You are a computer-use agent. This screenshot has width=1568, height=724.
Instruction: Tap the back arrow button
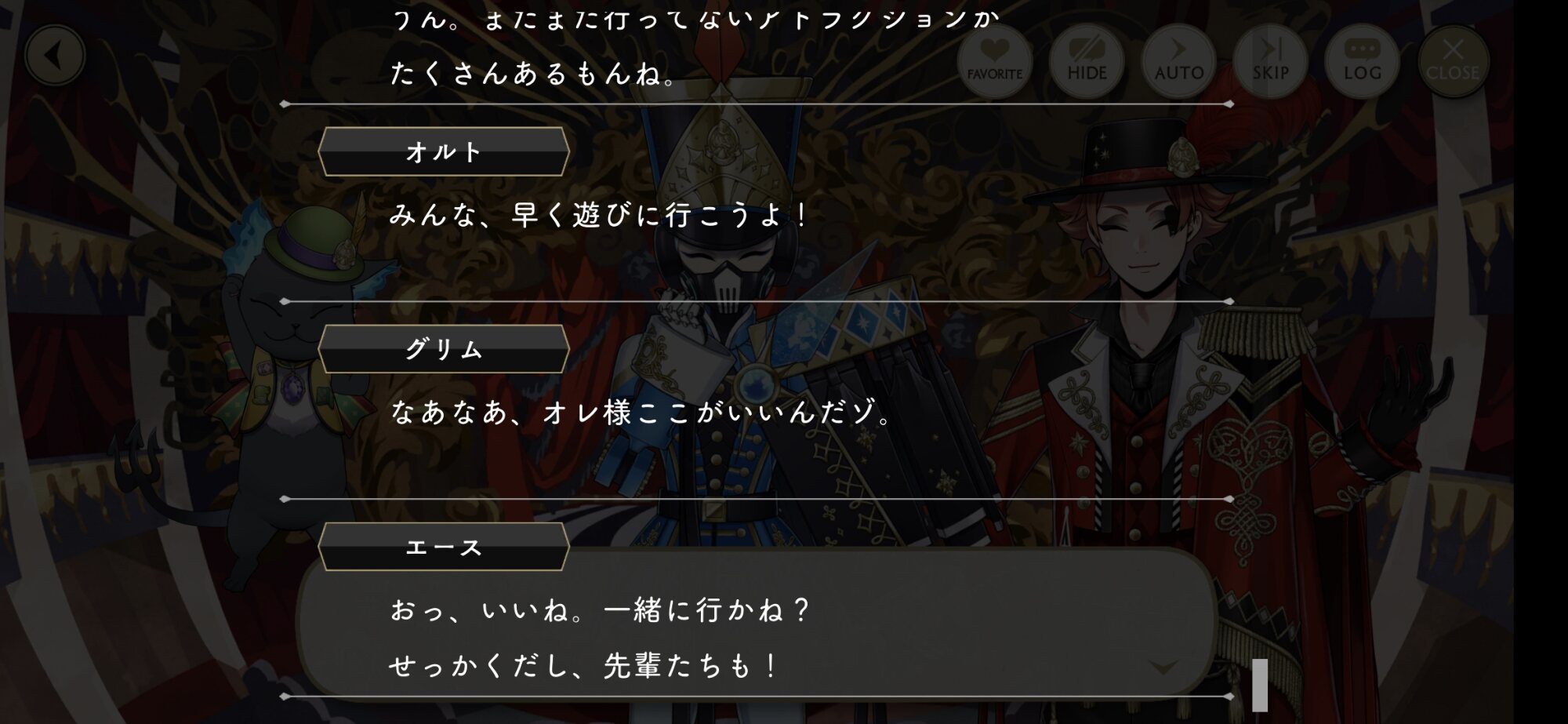point(54,56)
